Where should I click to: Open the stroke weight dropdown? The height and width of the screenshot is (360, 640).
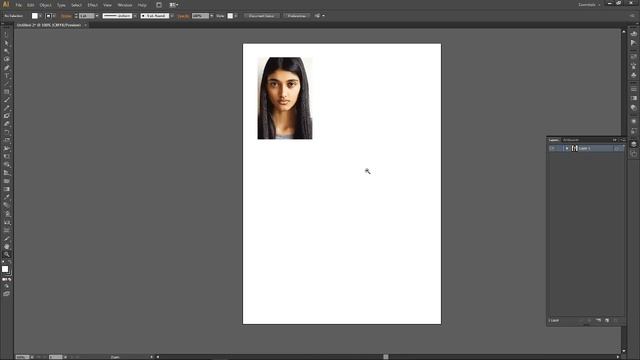(97, 16)
